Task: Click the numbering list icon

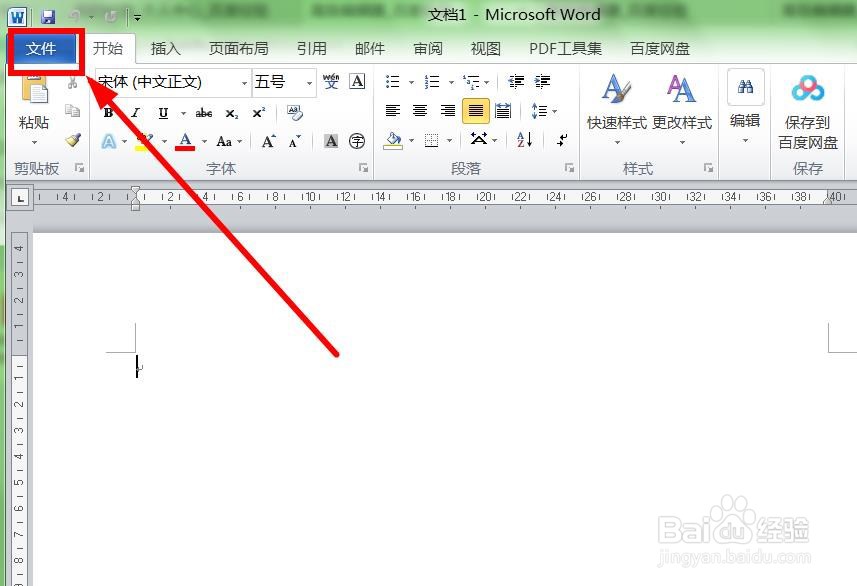Action: (x=432, y=82)
